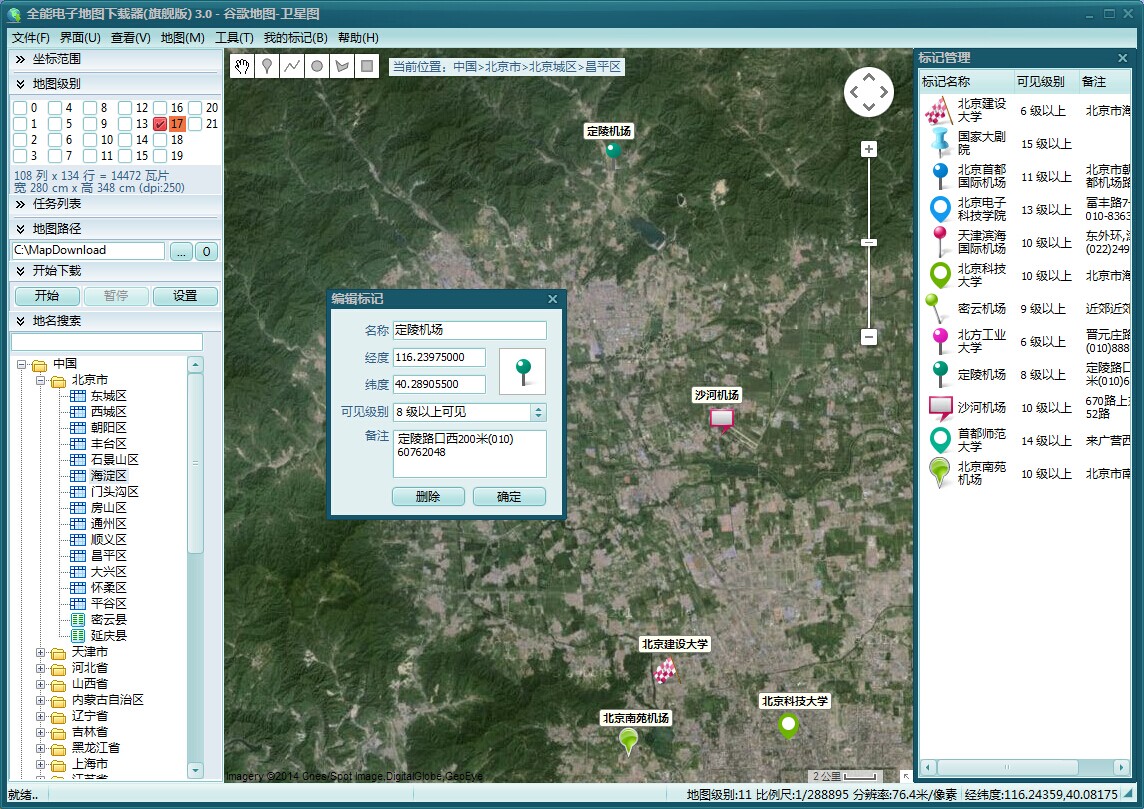Click the place tree vertical scrollbar

195,462
